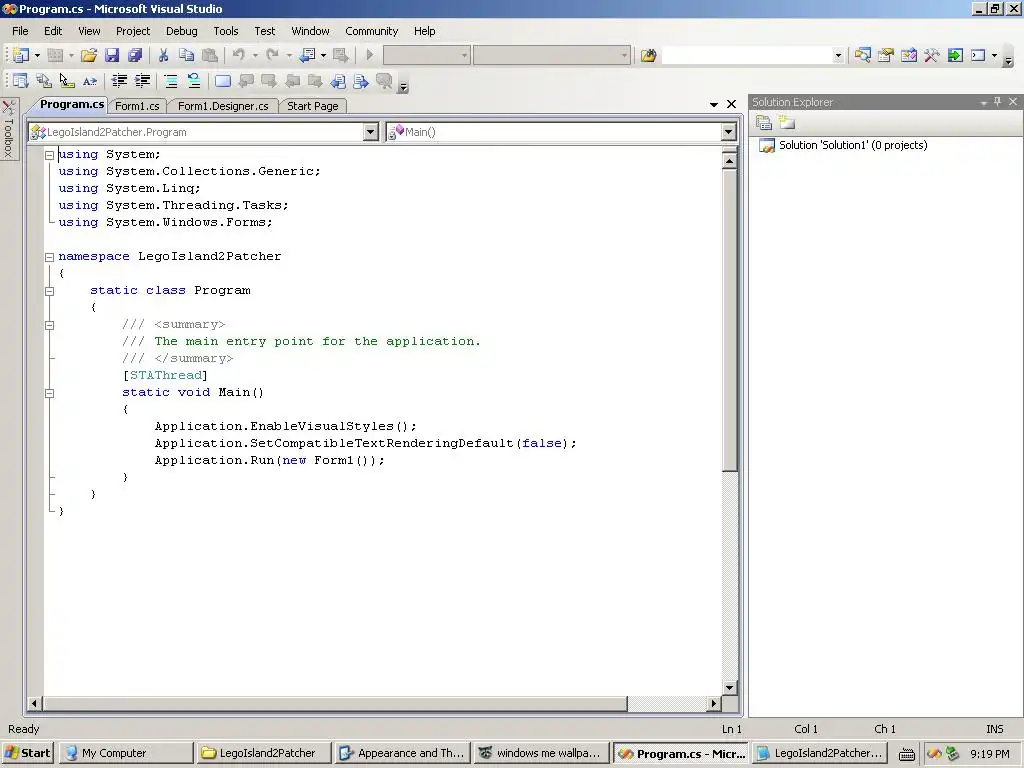Click the Display Object Member List icon

21,81
